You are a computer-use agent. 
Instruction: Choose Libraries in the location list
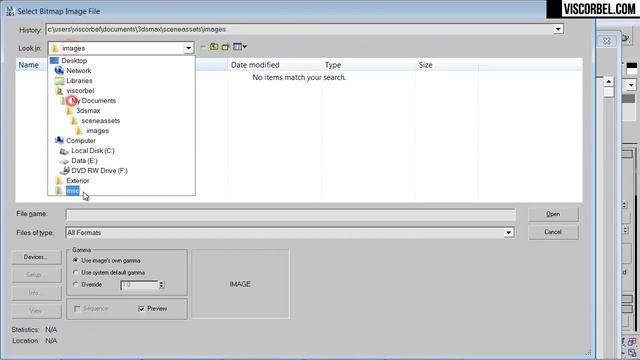[x=79, y=81]
